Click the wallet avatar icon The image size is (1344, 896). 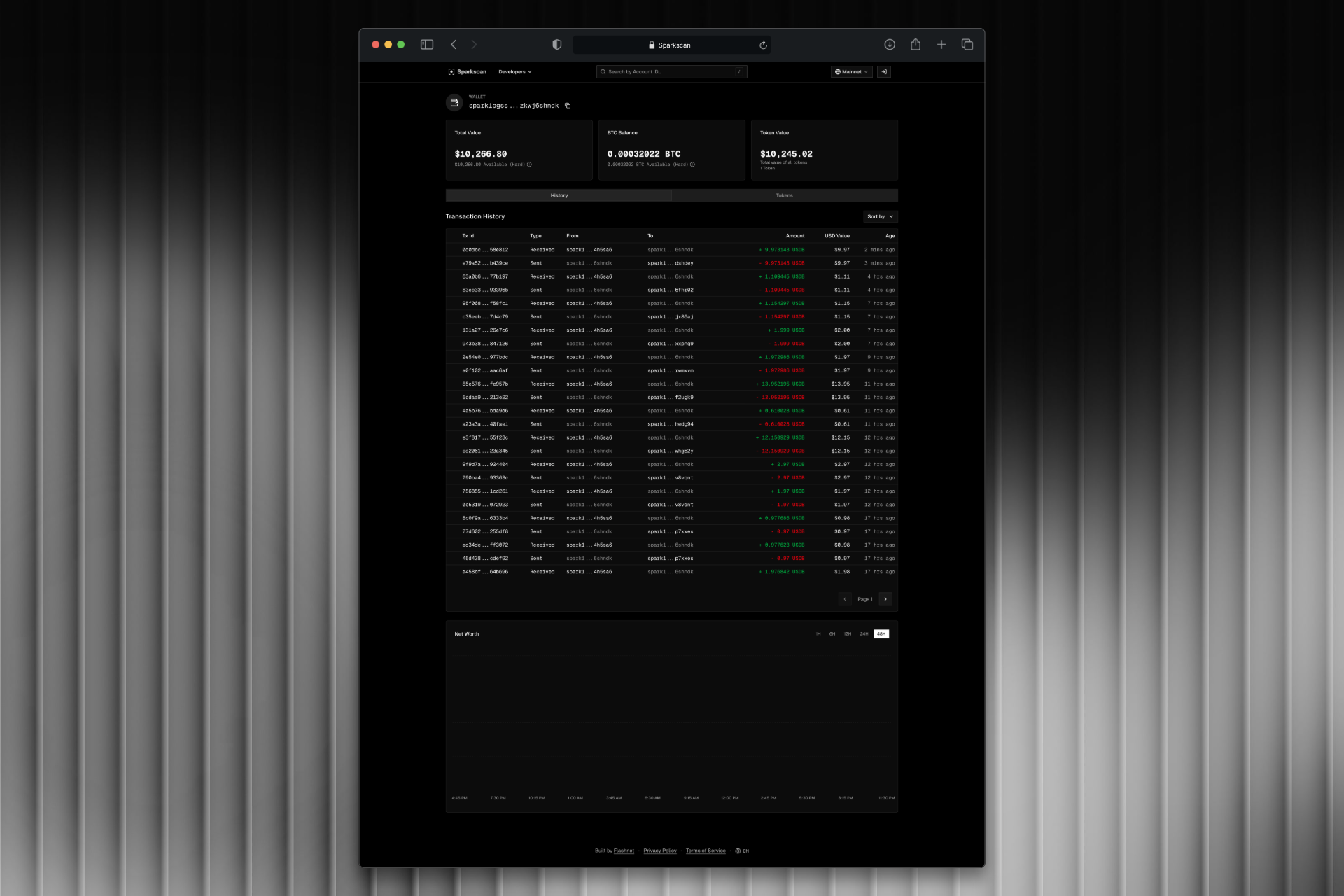pyautogui.click(x=454, y=103)
